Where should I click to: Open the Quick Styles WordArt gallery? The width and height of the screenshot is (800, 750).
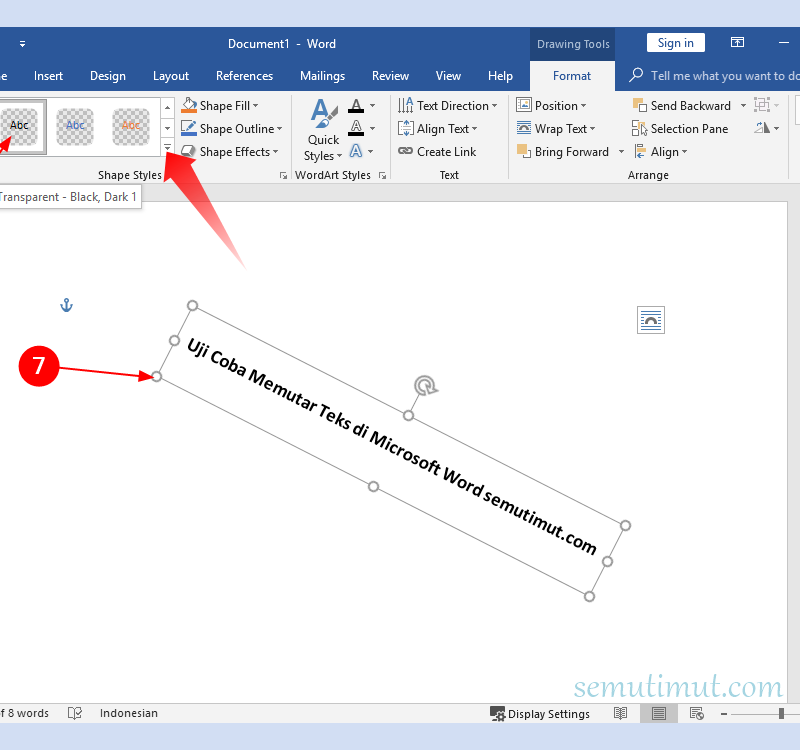(x=323, y=130)
